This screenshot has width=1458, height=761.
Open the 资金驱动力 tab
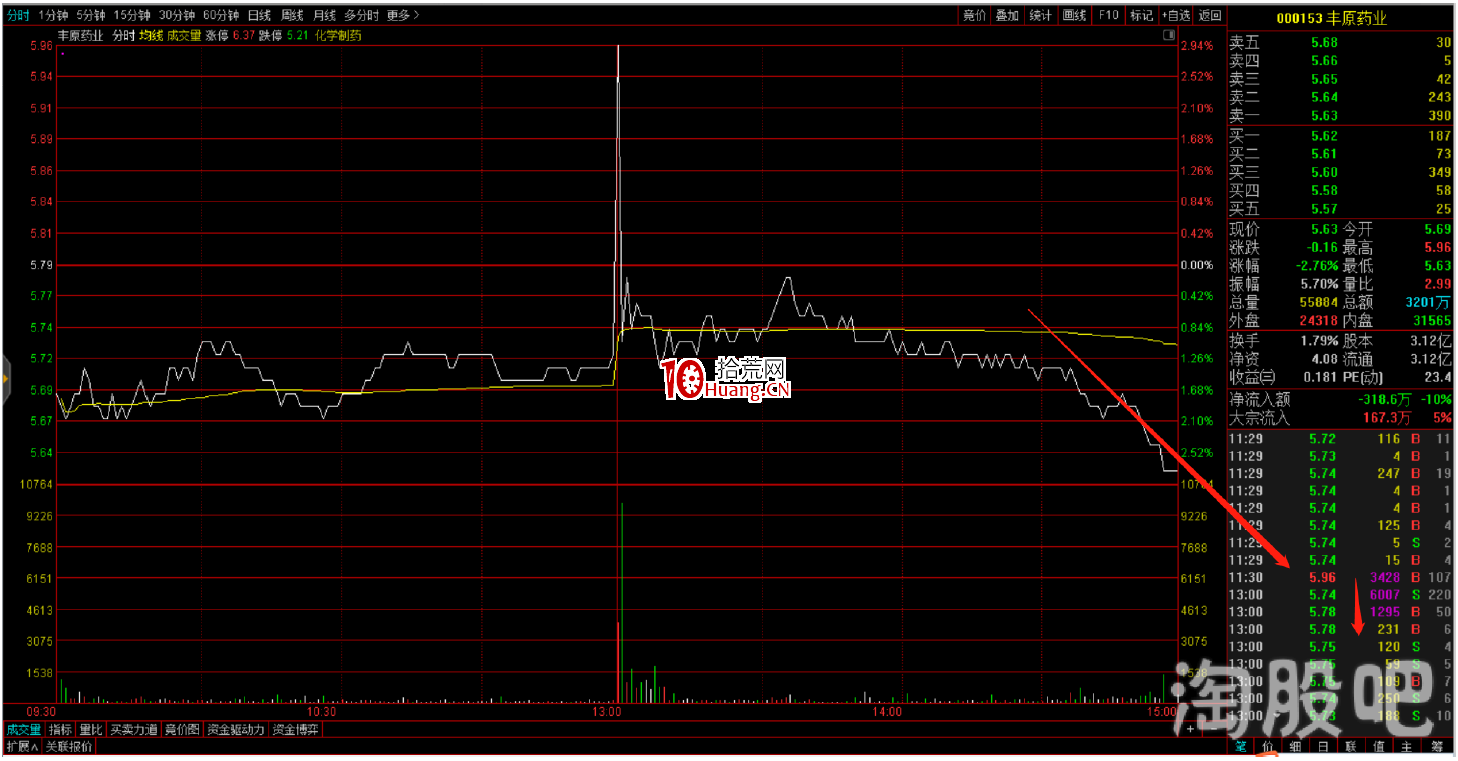tap(236, 730)
